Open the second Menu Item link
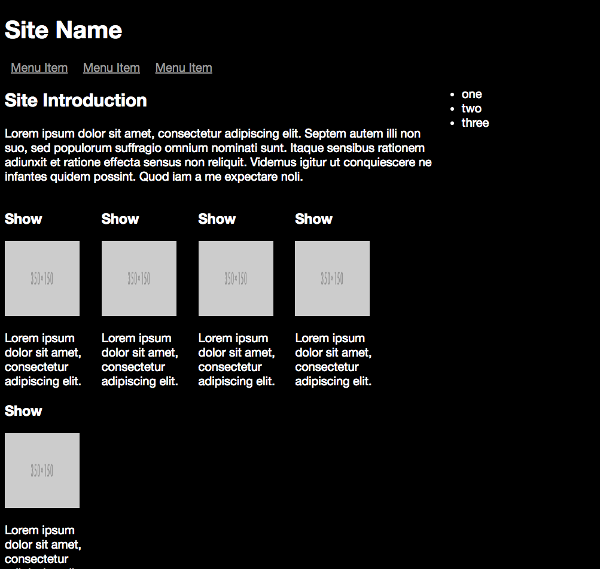 point(111,68)
